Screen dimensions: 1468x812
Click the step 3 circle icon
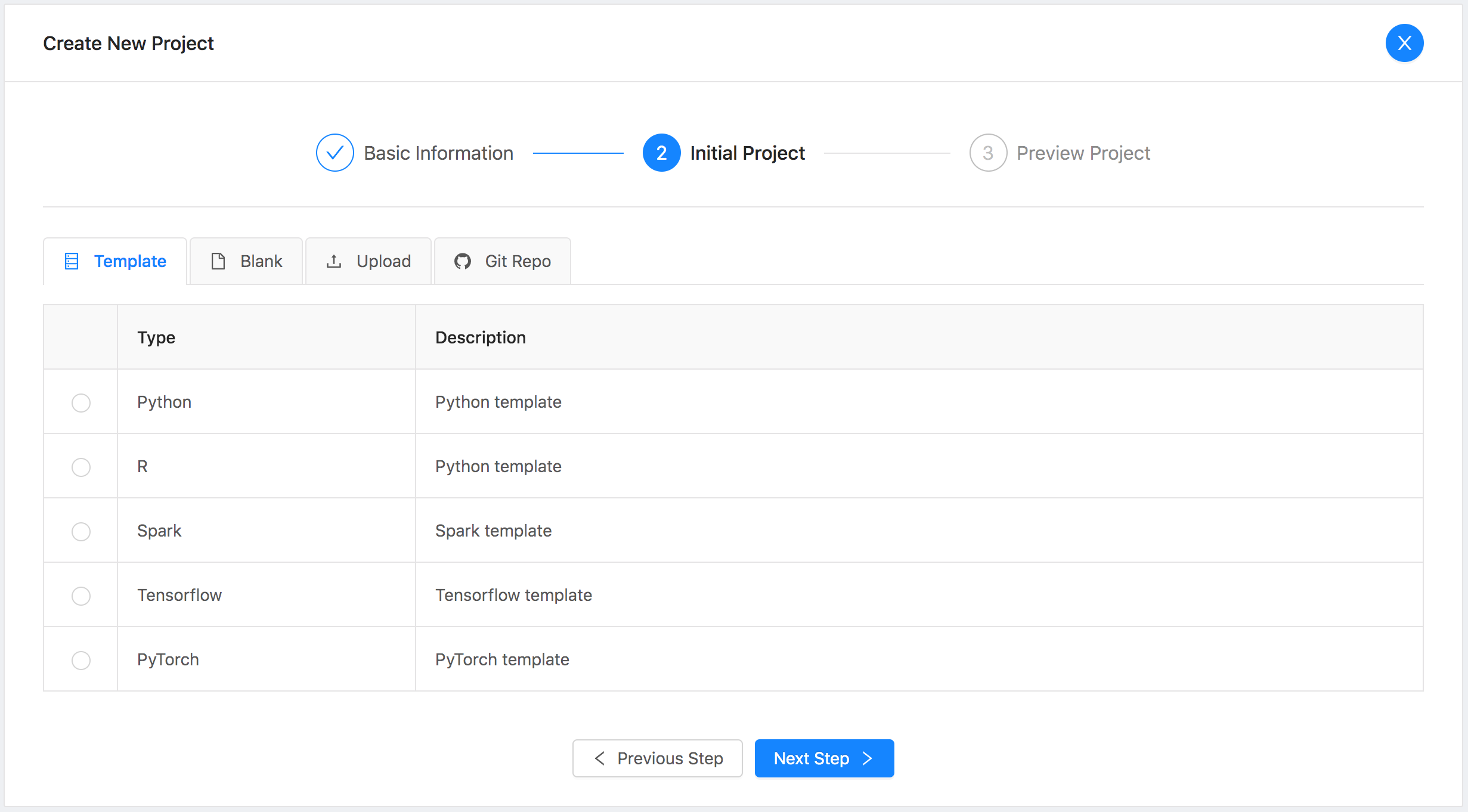click(x=988, y=153)
